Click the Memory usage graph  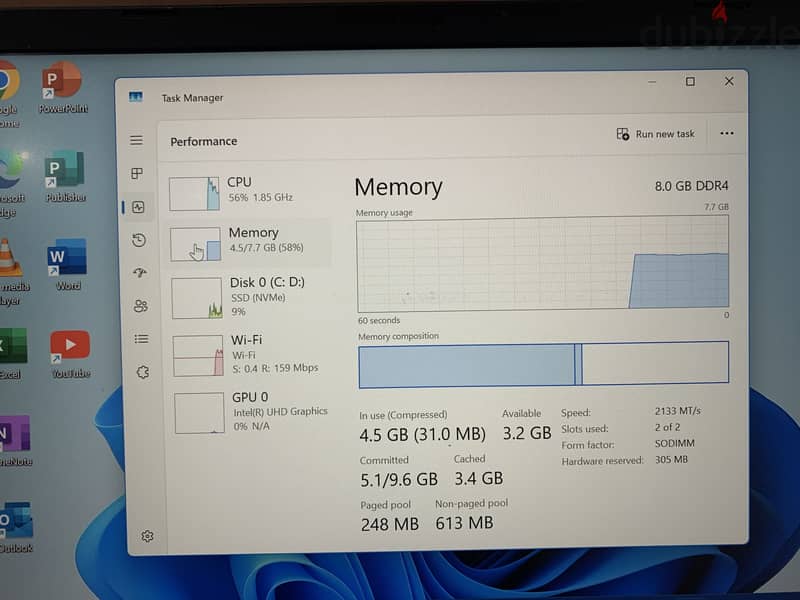click(543, 263)
